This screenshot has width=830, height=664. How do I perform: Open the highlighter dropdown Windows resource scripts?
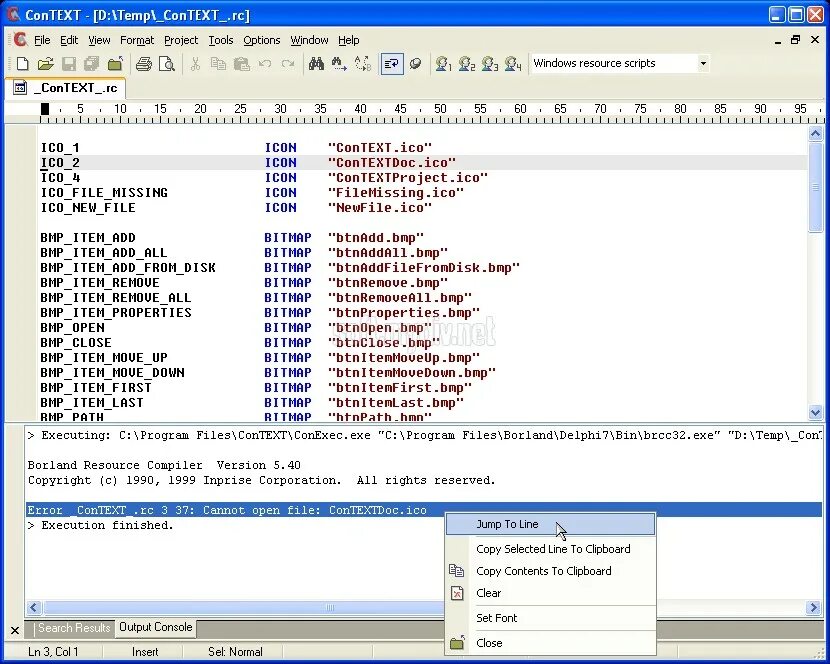703,64
